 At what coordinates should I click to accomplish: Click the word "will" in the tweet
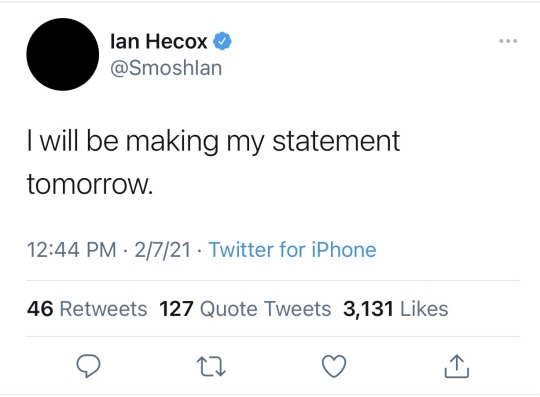pyautogui.click(x=59, y=140)
